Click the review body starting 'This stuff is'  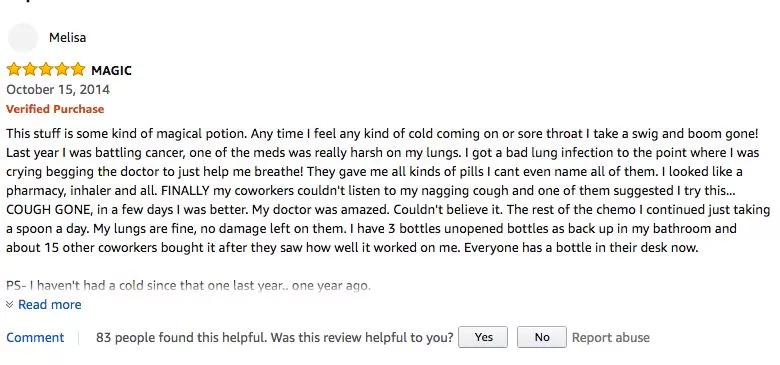388,191
